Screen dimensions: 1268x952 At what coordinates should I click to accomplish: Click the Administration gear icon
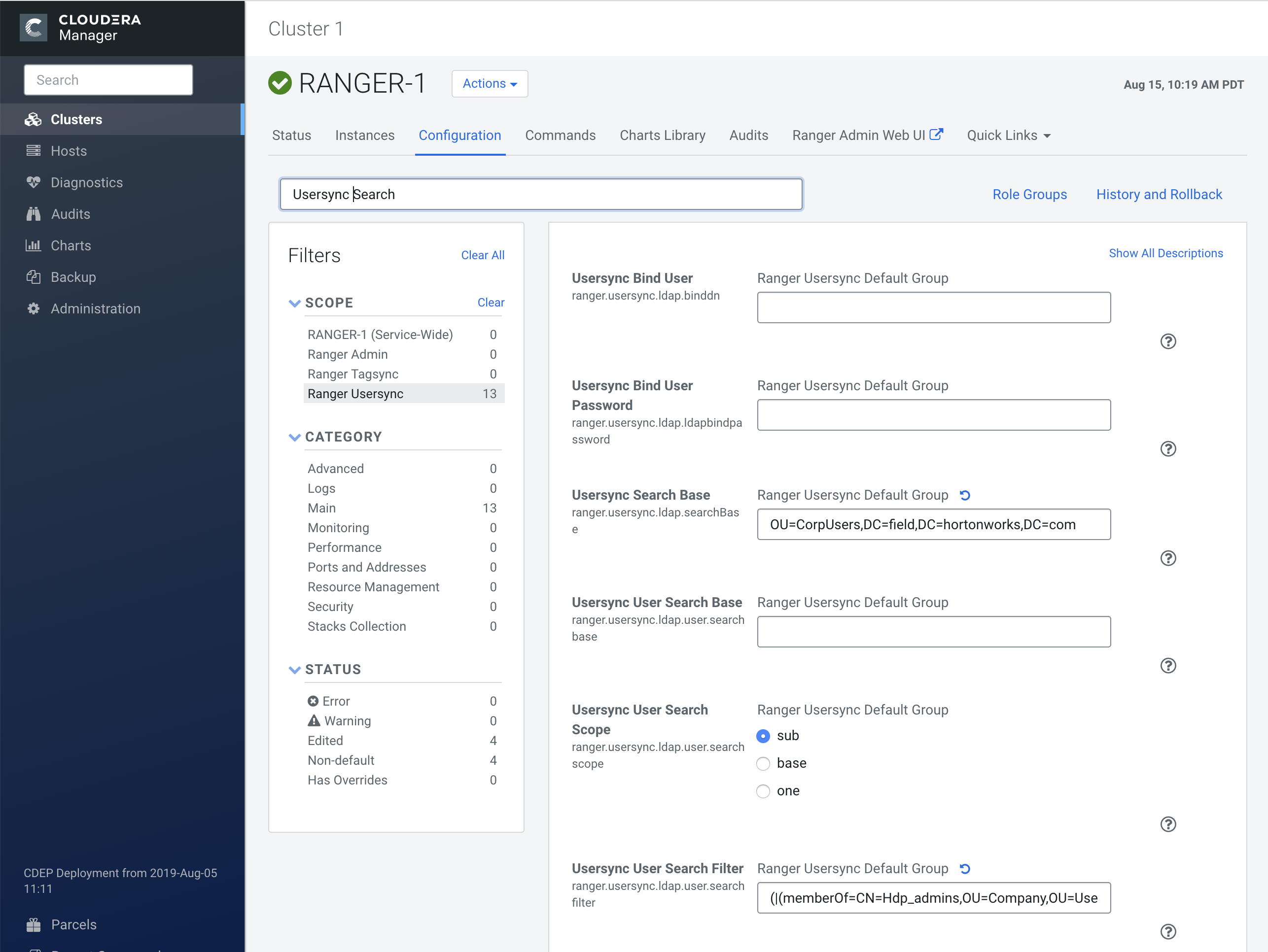click(33, 309)
